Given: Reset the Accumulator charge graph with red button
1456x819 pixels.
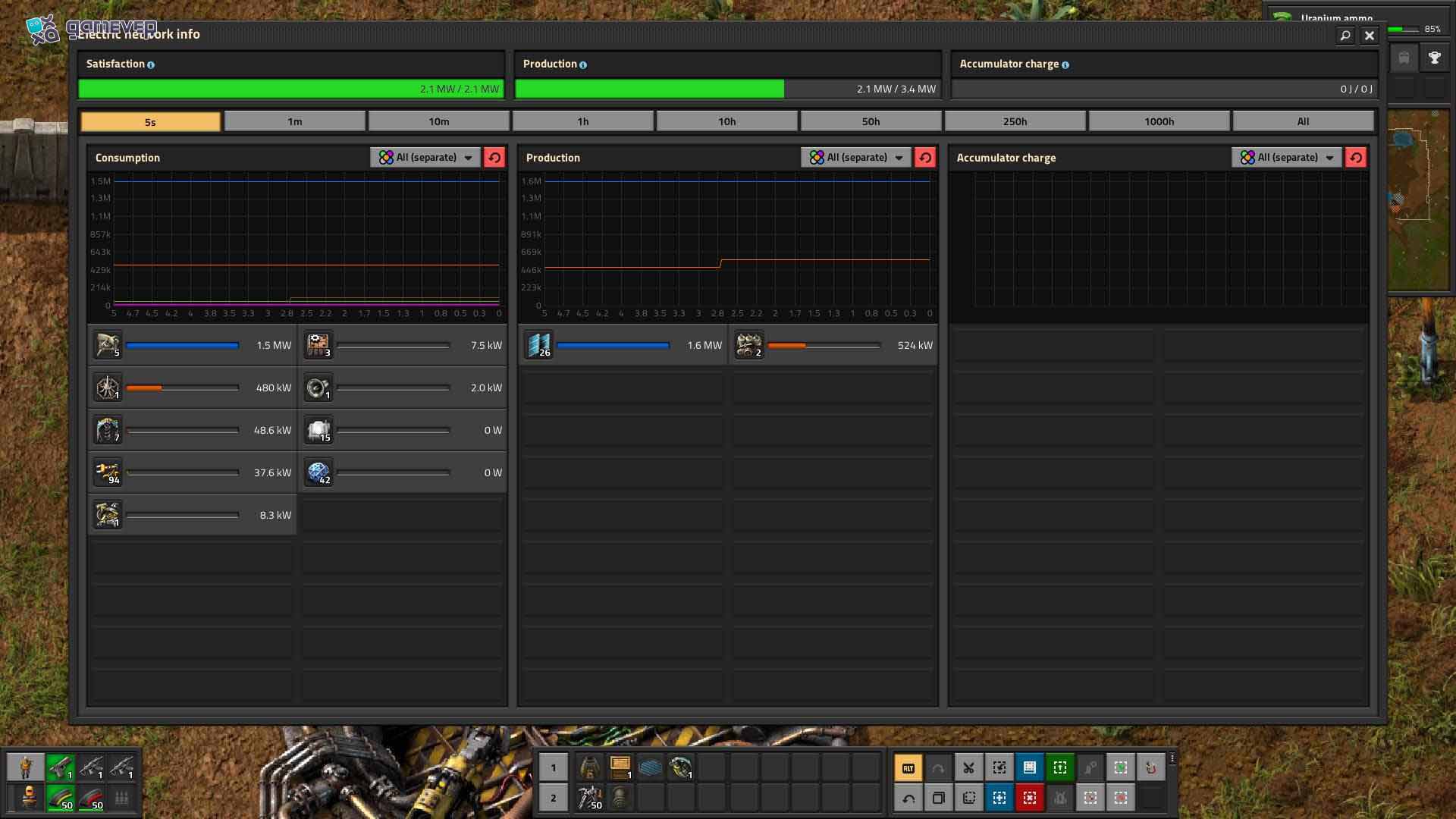Looking at the screenshot, I should tap(1356, 157).
